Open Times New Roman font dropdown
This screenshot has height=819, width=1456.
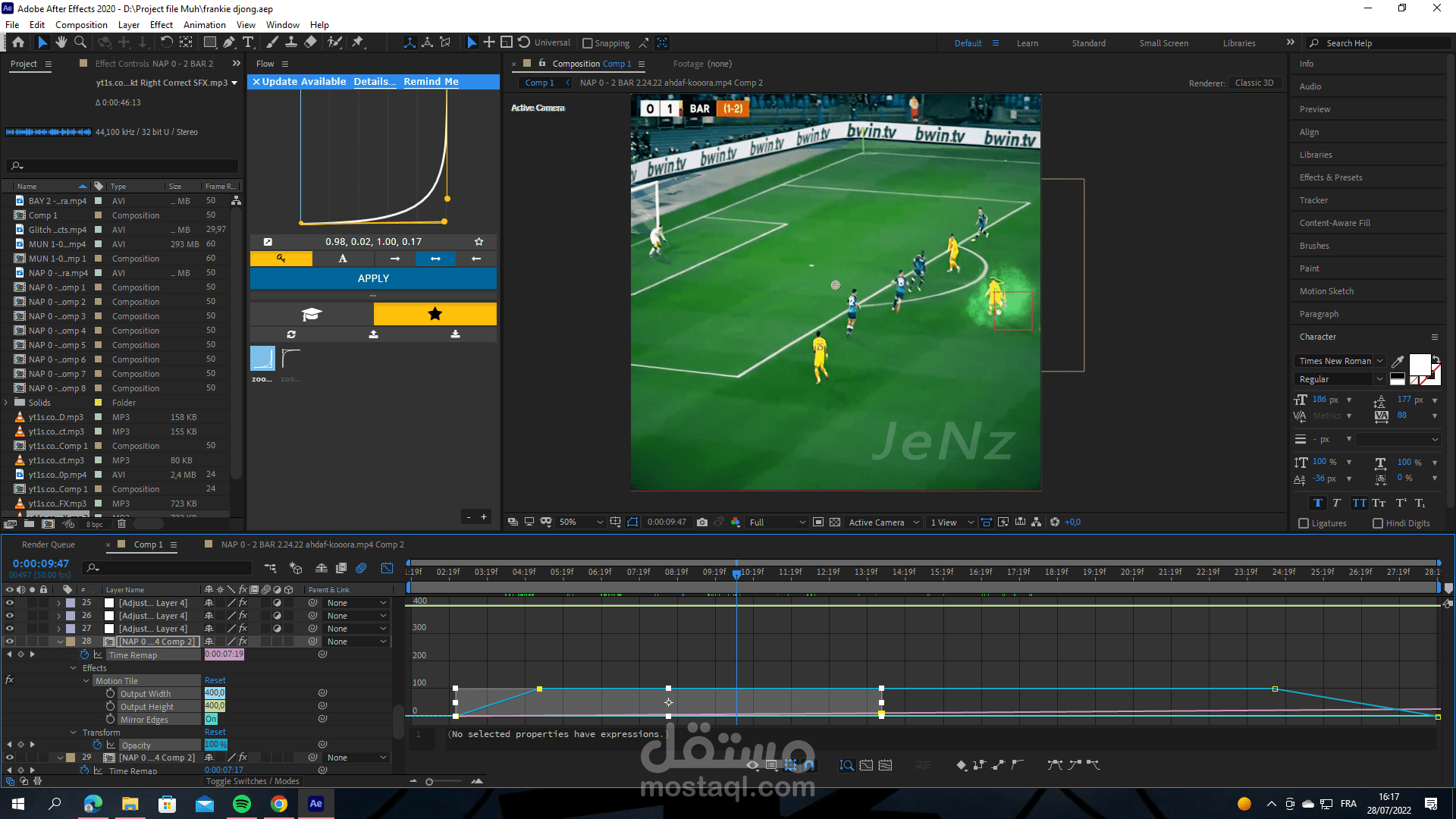click(x=1379, y=361)
